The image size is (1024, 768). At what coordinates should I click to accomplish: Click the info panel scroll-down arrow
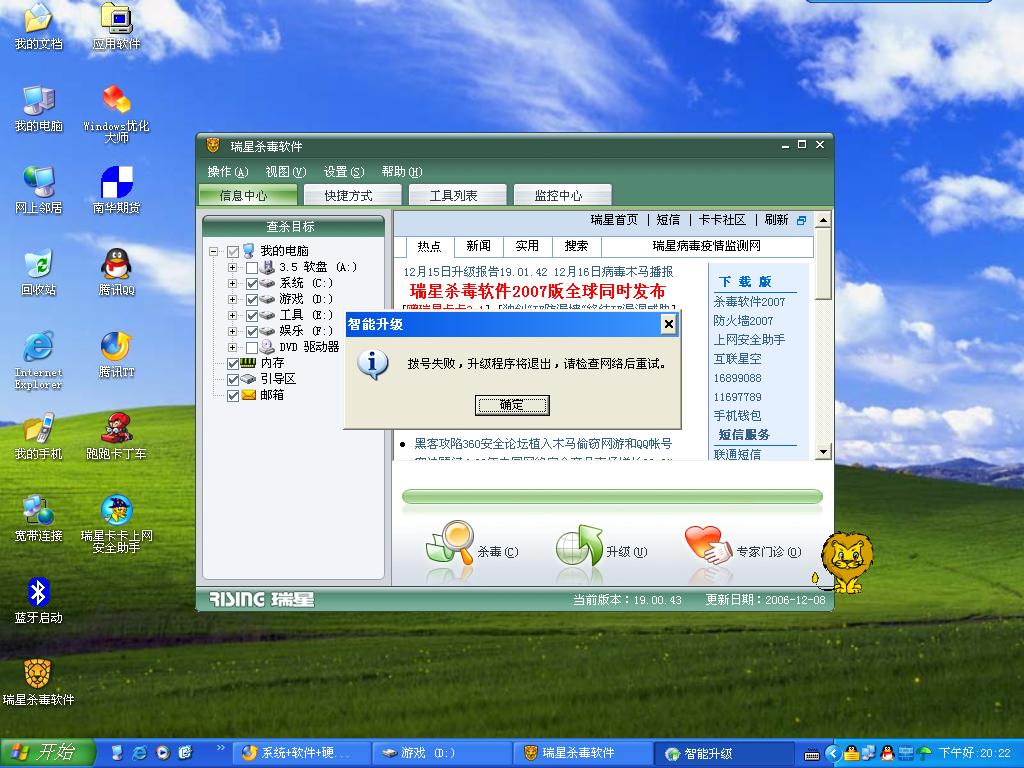click(x=823, y=451)
